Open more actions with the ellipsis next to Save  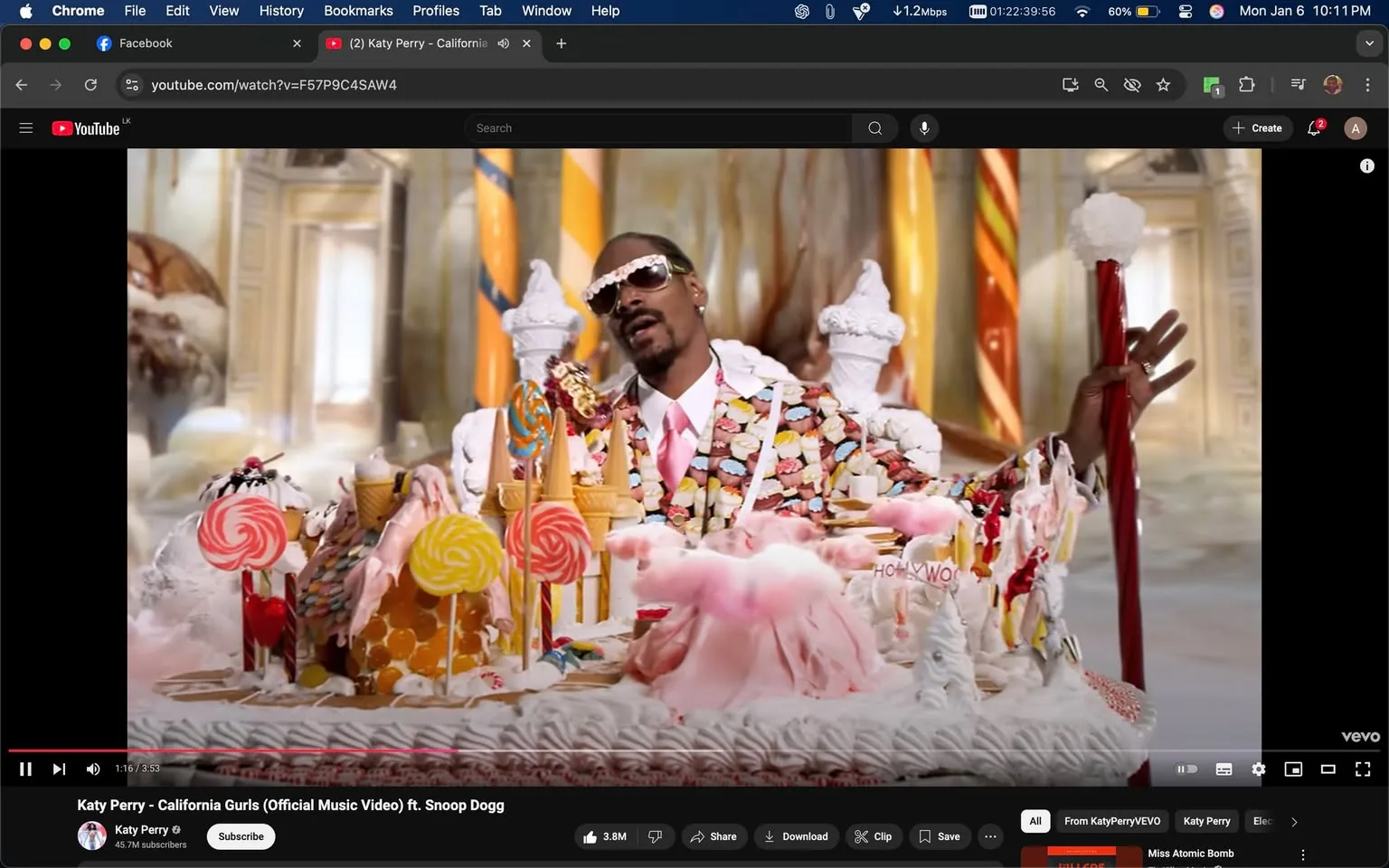pos(989,836)
